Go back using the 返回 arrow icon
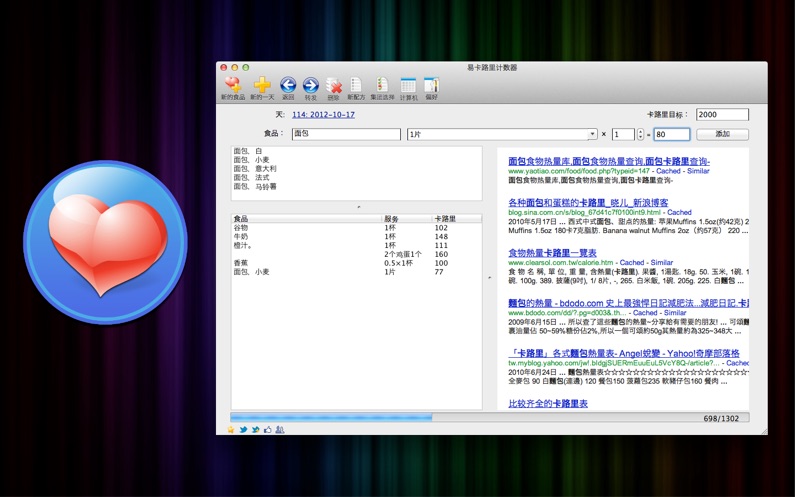The height and width of the screenshot is (497, 795). (288, 87)
